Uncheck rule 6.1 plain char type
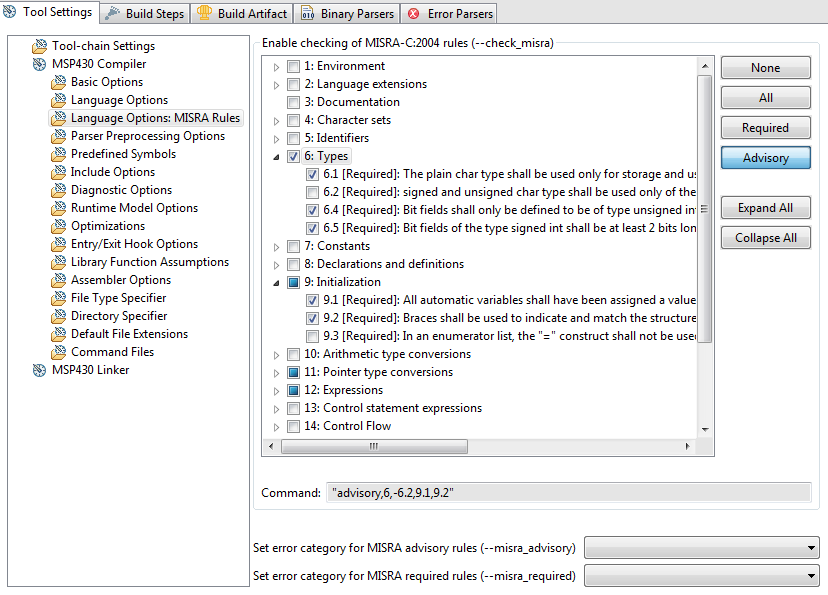 tap(312, 174)
